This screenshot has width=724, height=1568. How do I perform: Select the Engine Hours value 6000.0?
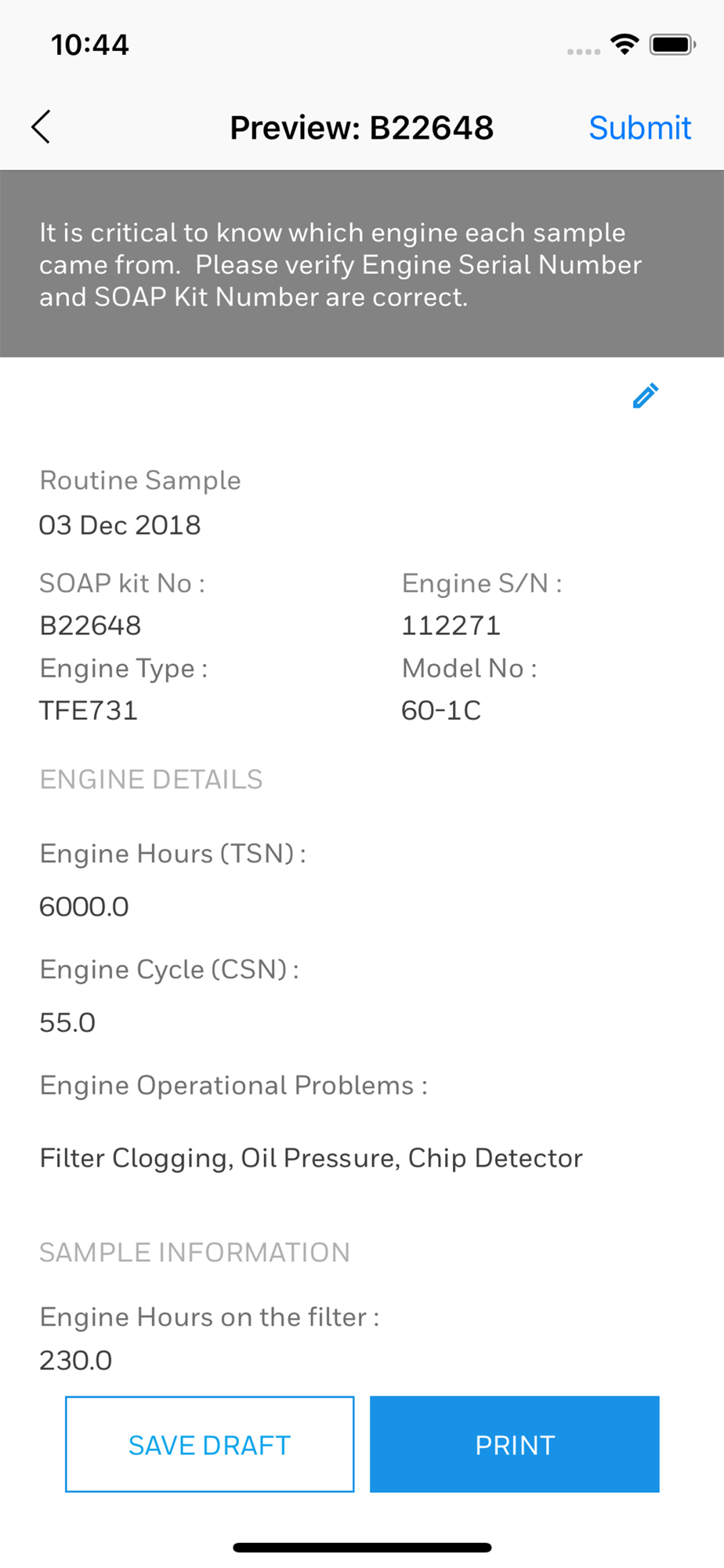click(85, 907)
